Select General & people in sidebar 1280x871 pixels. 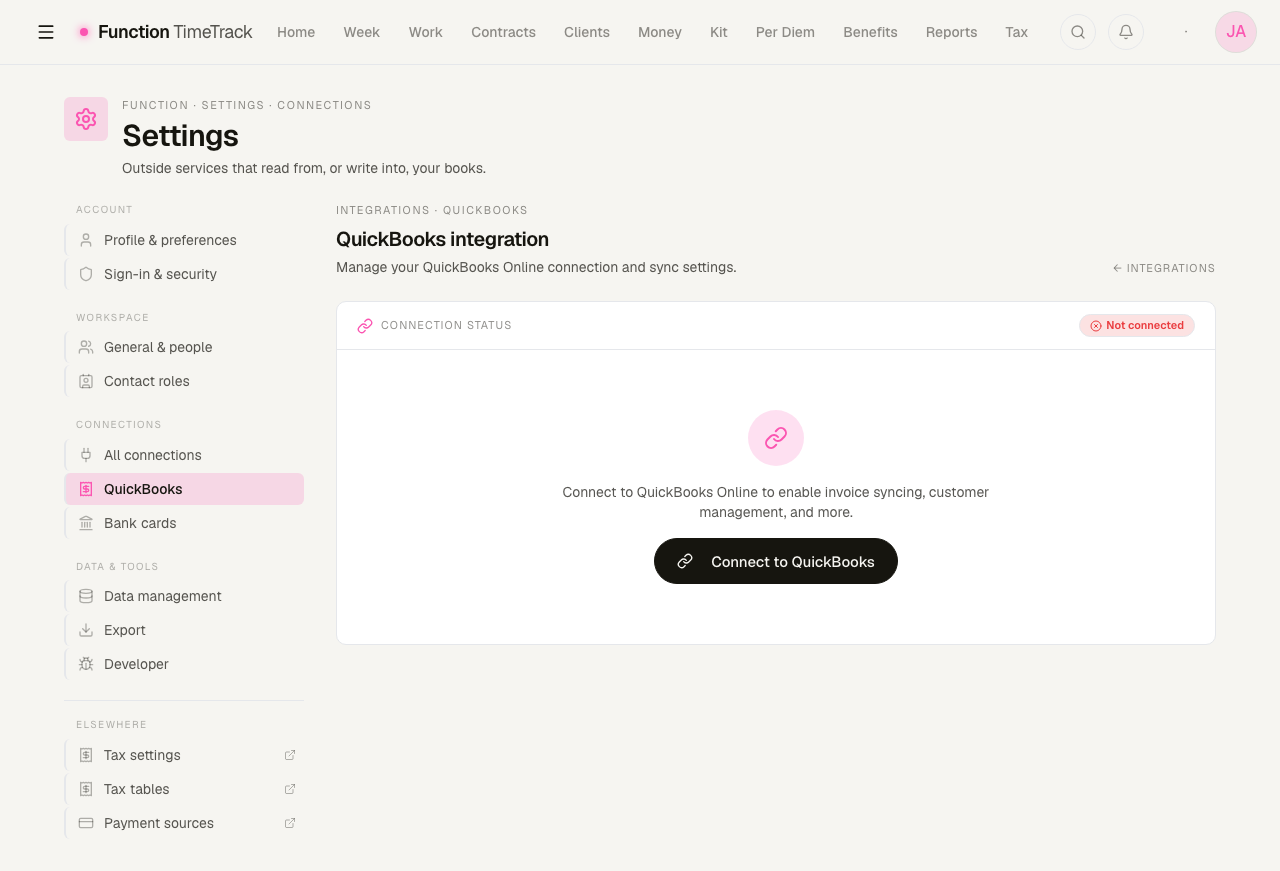coord(184,347)
